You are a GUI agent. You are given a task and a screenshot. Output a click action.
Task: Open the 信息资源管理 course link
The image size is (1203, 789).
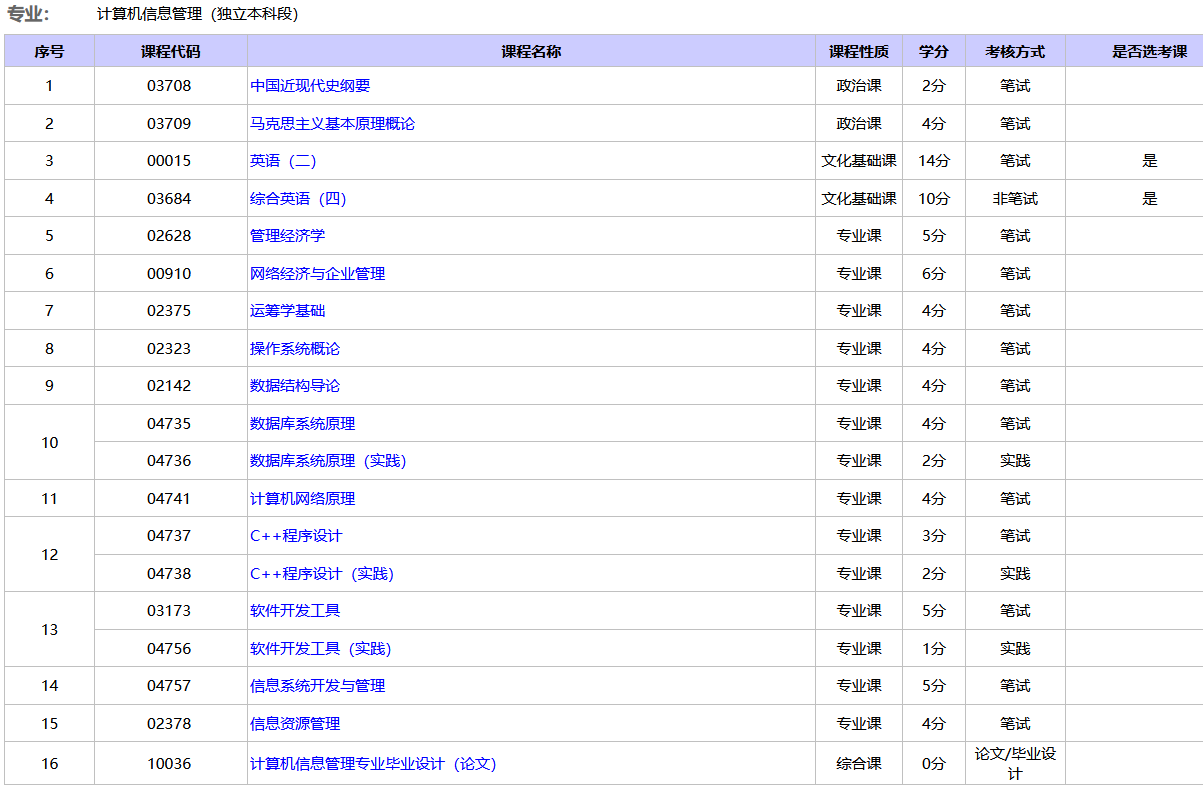[295, 724]
